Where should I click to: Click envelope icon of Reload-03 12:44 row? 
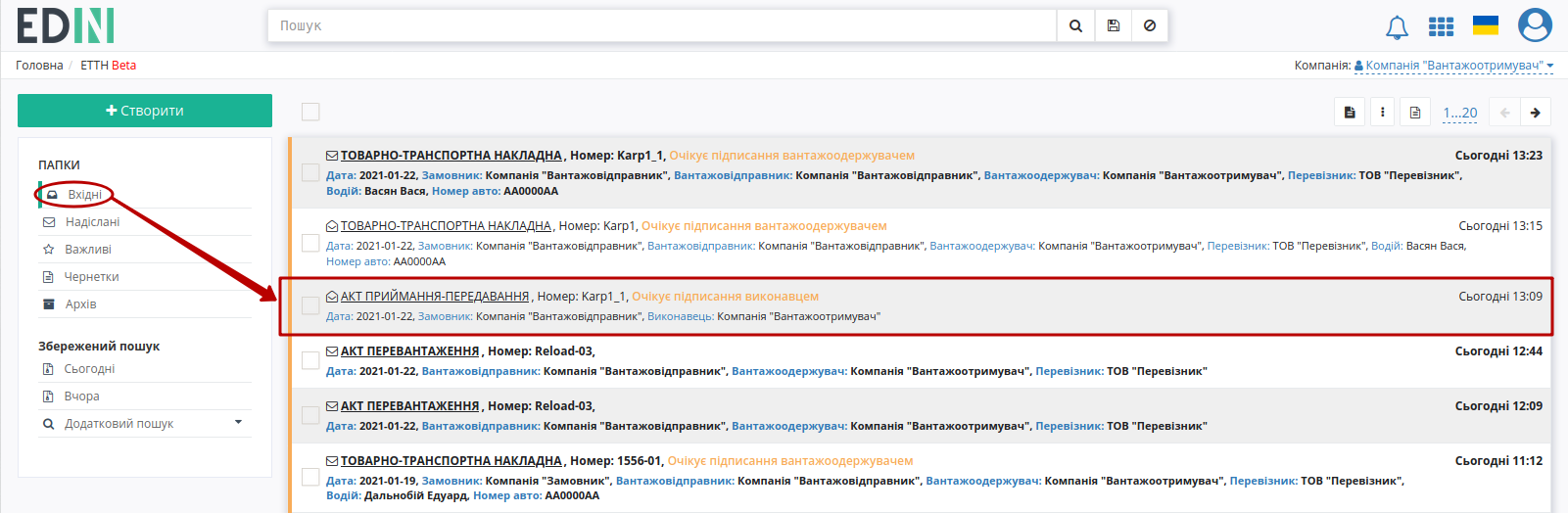click(332, 351)
